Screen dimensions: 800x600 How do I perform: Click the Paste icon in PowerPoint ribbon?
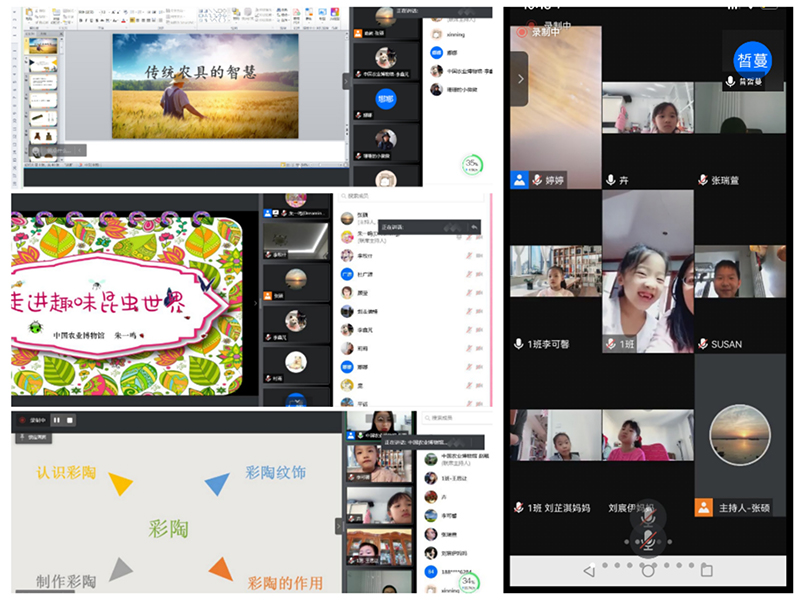pyautogui.click(x=30, y=14)
